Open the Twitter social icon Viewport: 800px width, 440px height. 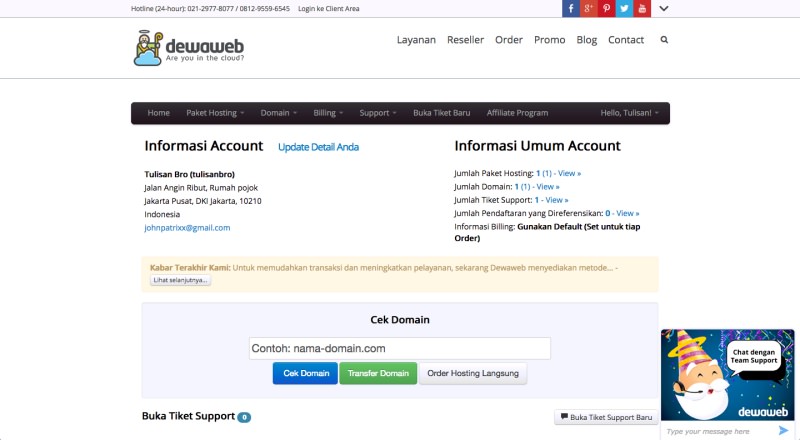(624, 8)
